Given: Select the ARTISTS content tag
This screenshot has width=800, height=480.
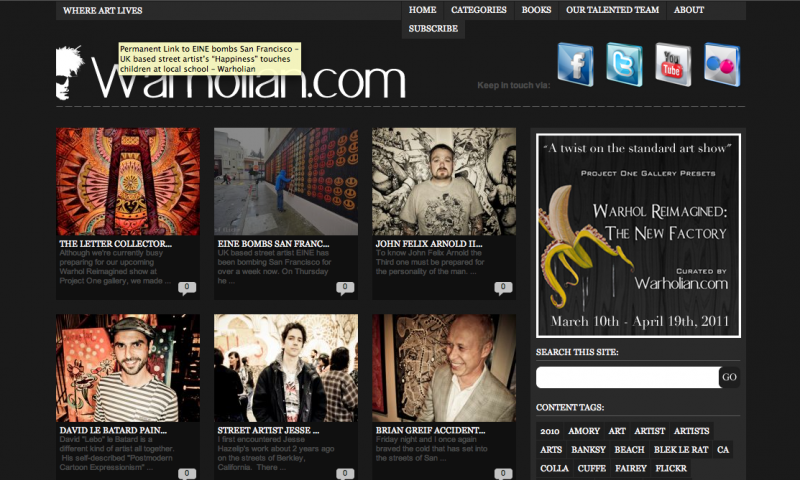Looking at the screenshot, I should click(691, 431).
